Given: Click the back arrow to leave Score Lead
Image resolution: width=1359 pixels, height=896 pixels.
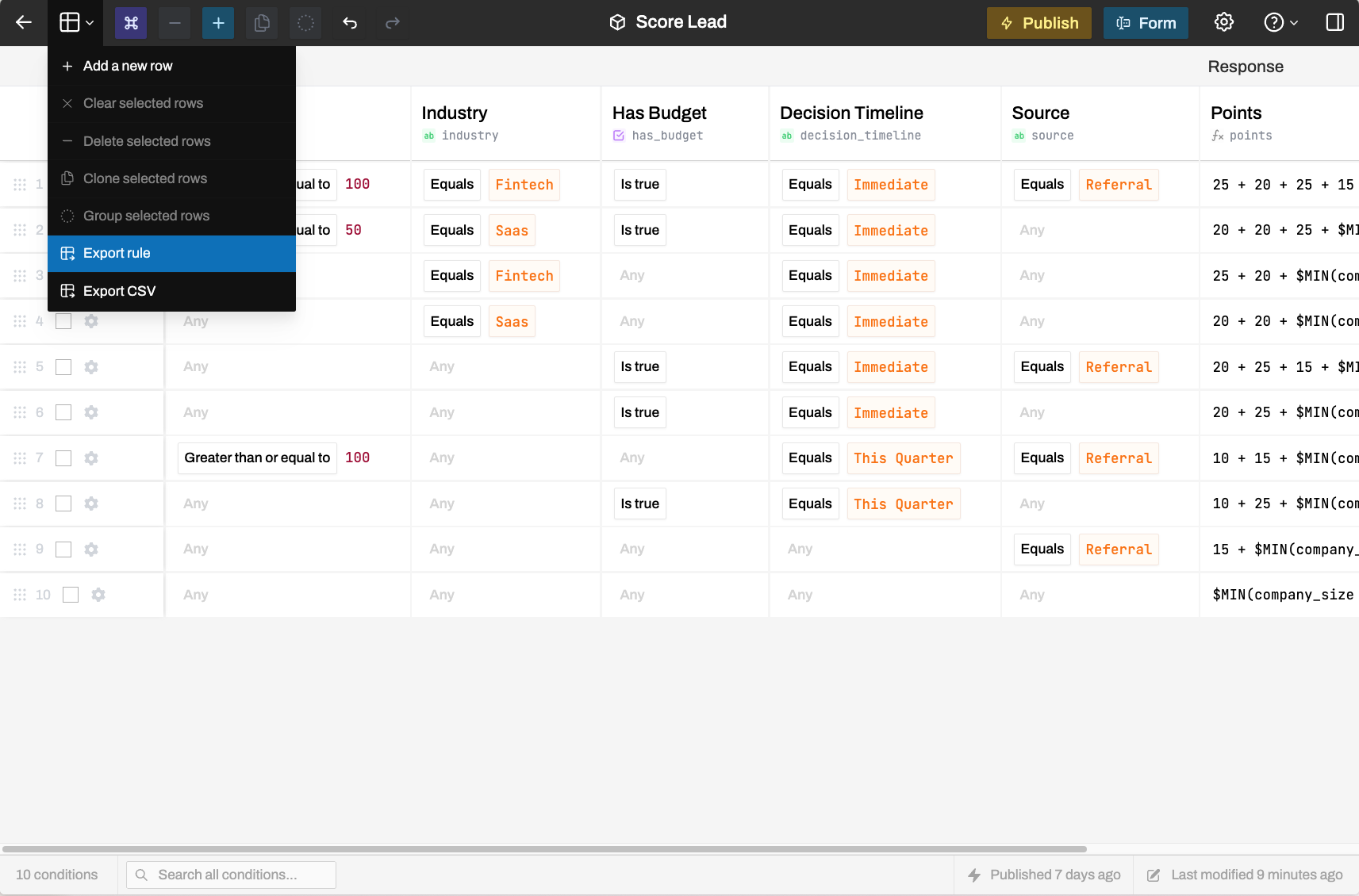Looking at the screenshot, I should click(x=24, y=22).
